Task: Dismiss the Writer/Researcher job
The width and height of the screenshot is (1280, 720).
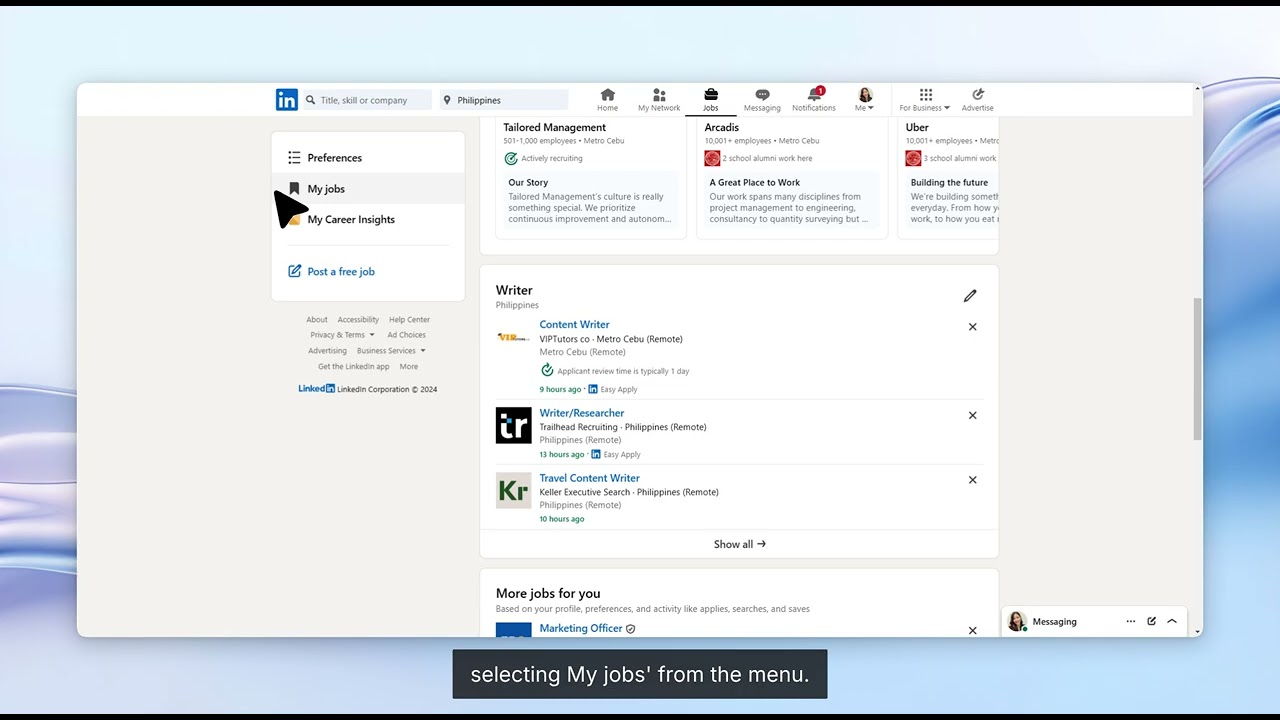Action: (972, 415)
